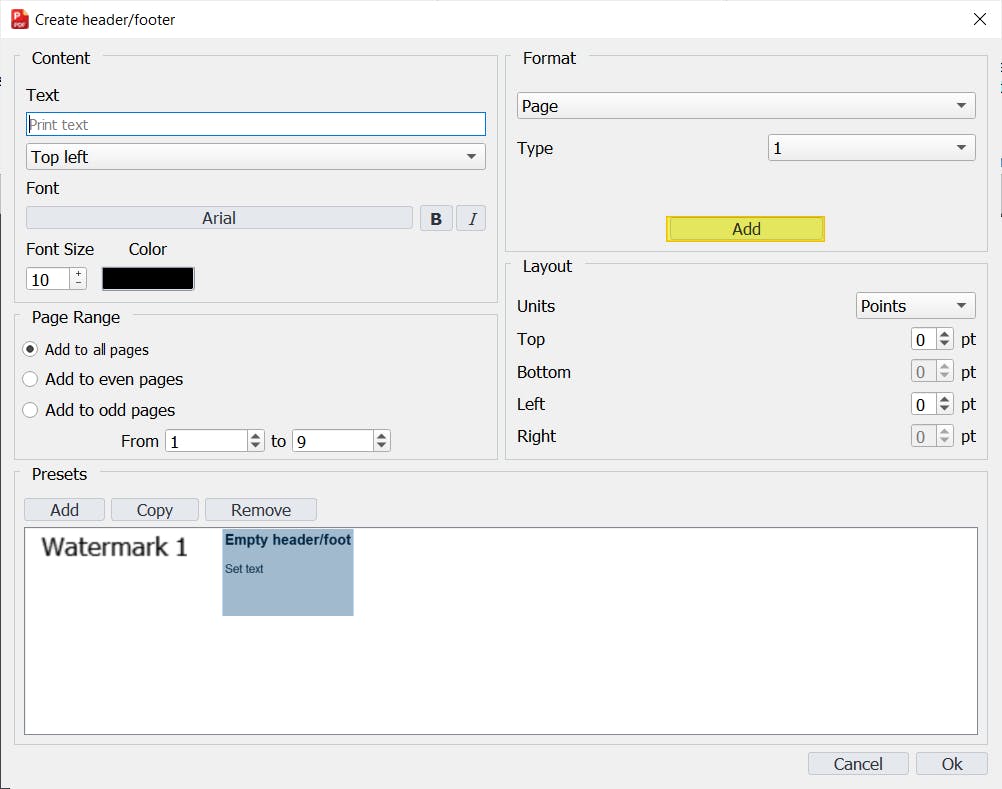Click the Copy button under Presets
Screen dimensions: 1002x789
click(x=154, y=509)
